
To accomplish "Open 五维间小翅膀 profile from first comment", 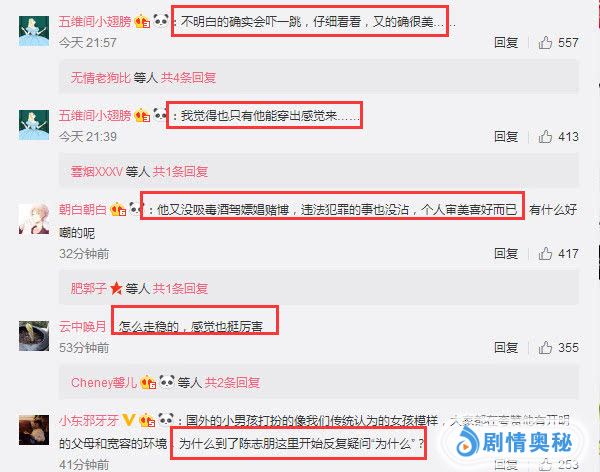I will pos(95,21).
